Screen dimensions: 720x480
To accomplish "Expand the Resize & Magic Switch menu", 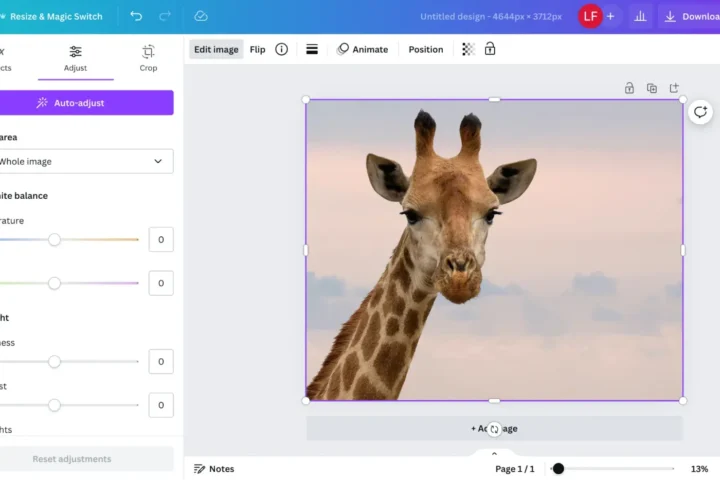I will (55, 16).
